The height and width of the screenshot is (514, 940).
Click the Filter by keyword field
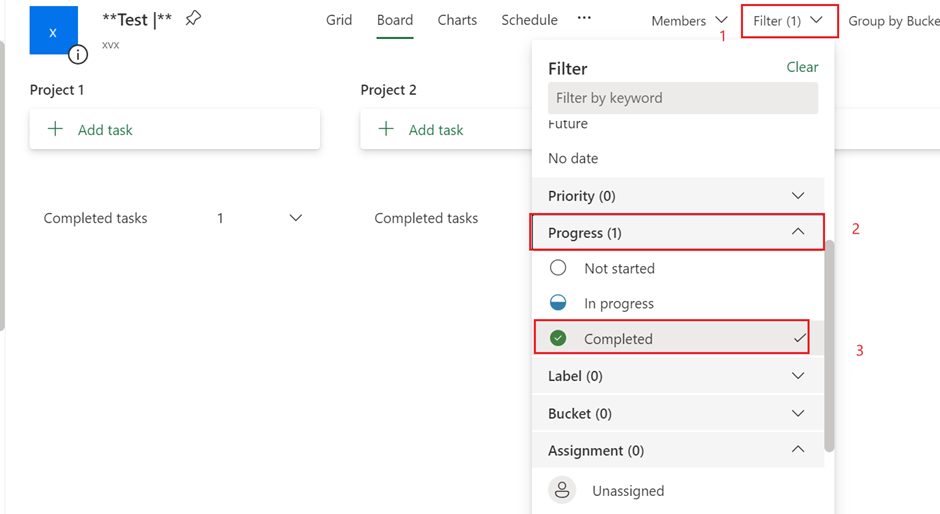[x=683, y=98]
